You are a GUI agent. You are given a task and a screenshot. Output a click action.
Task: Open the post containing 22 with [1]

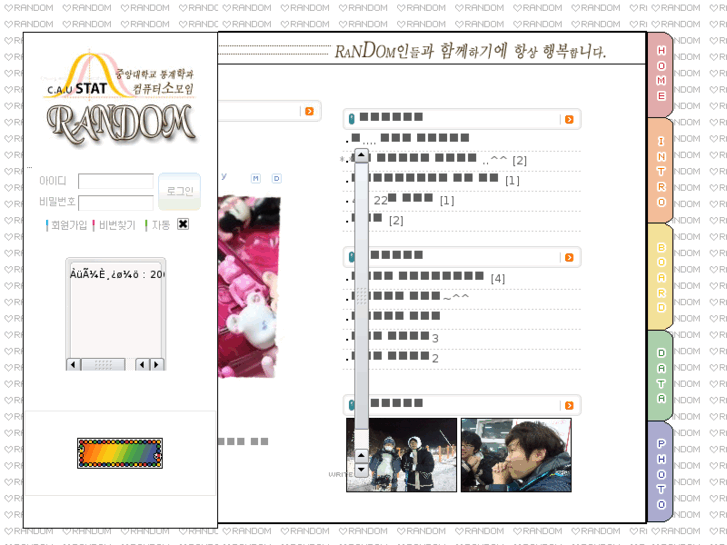402,199
